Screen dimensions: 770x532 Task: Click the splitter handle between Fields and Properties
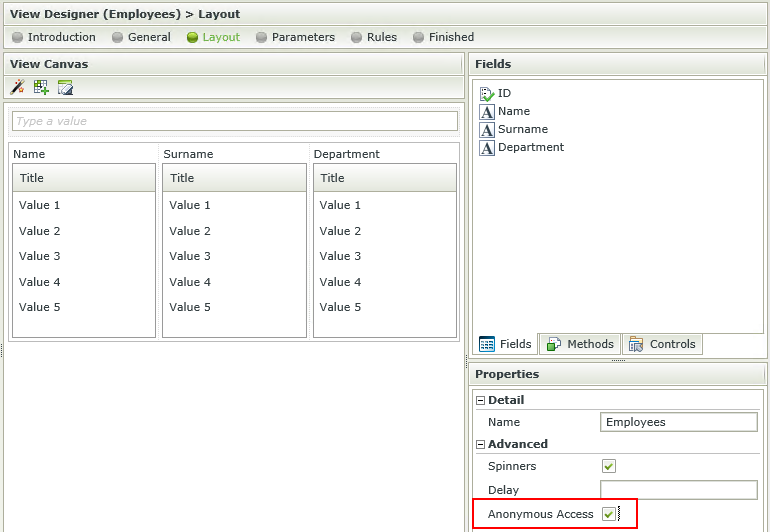pyautogui.click(x=618, y=361)
